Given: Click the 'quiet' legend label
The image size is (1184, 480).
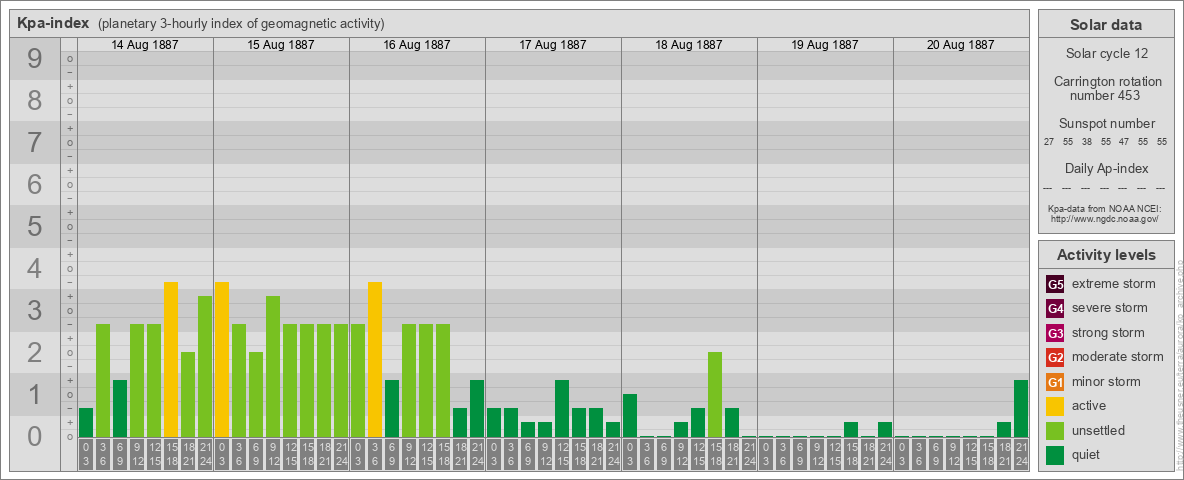Looking at the screenshot, I should pyautogui.click(x=1086, y=455).
